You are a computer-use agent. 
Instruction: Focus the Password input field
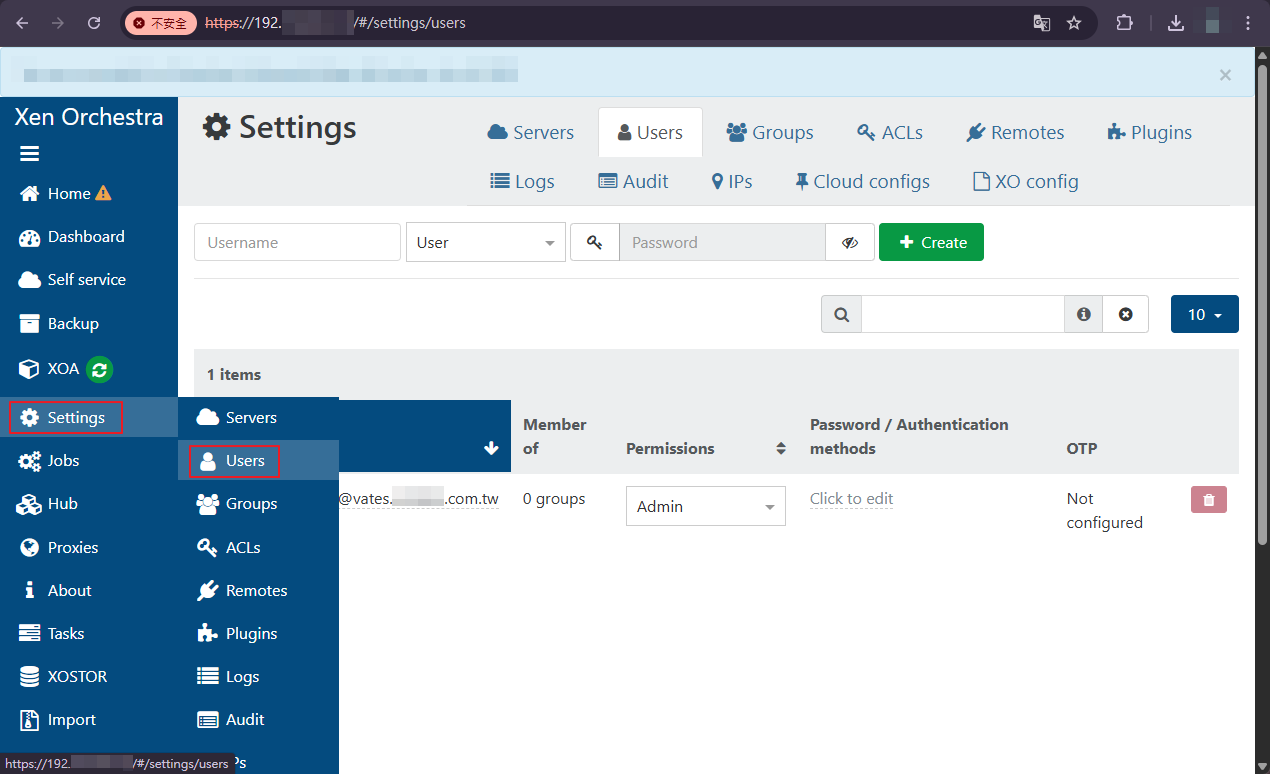pyautogui.click(x=722, y=242)
